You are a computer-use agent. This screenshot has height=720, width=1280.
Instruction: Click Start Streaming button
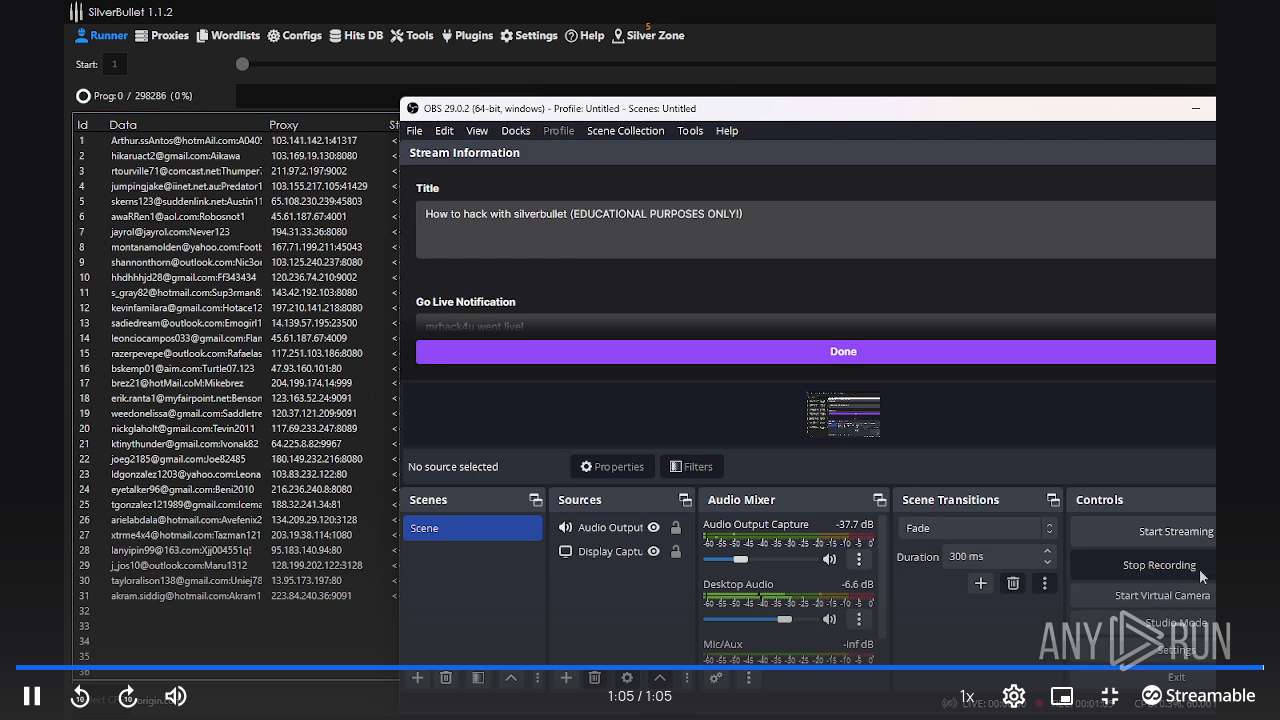point(1144,531)
